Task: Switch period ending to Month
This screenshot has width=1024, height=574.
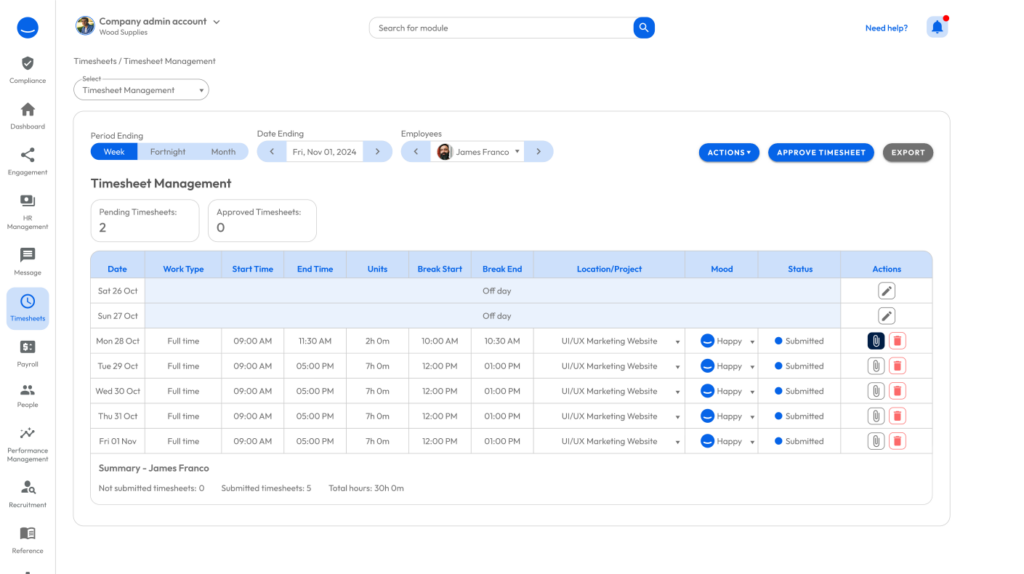Action: pos(223,152)
